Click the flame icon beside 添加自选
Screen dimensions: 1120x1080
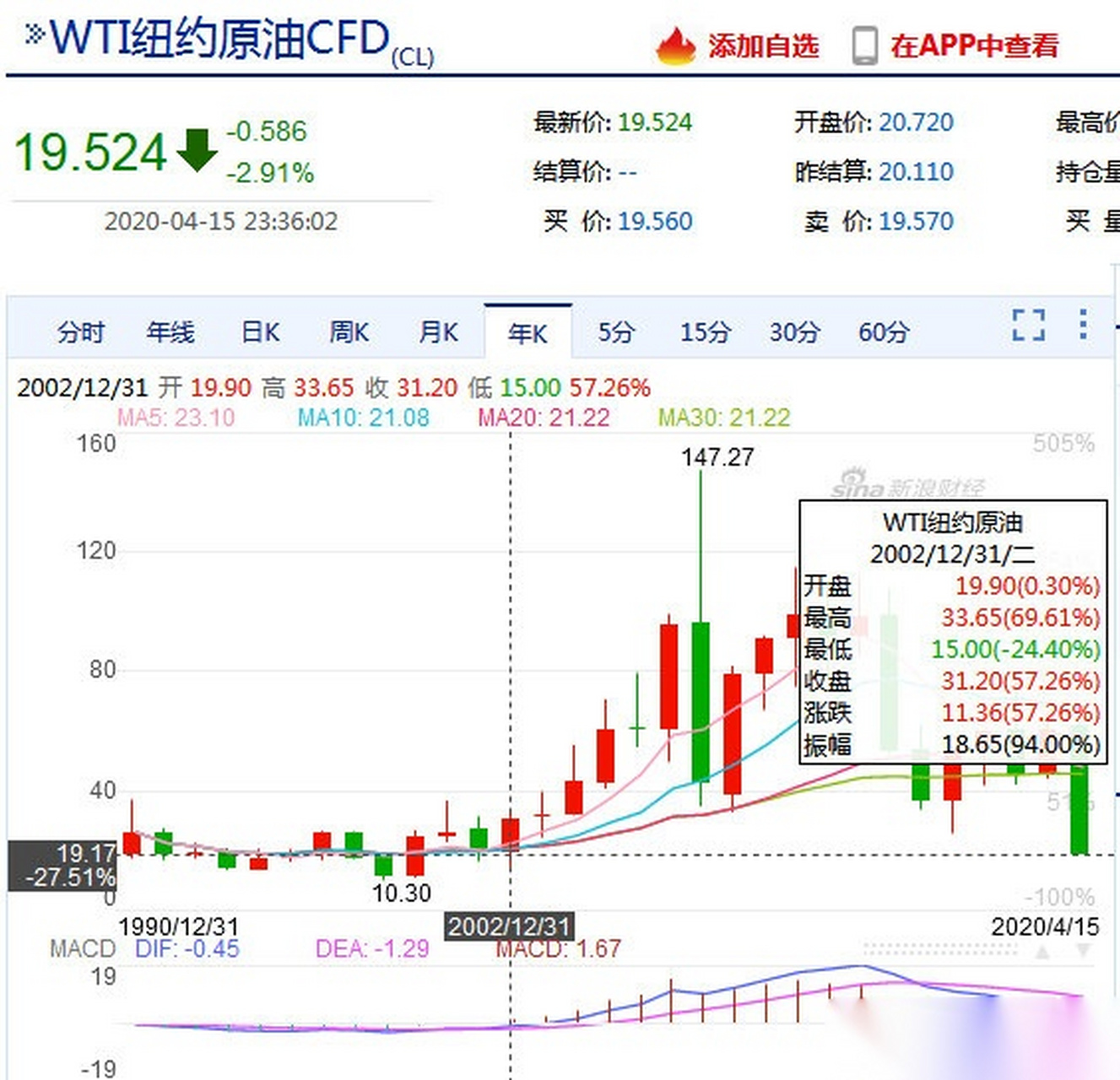[x=676, y=45]
